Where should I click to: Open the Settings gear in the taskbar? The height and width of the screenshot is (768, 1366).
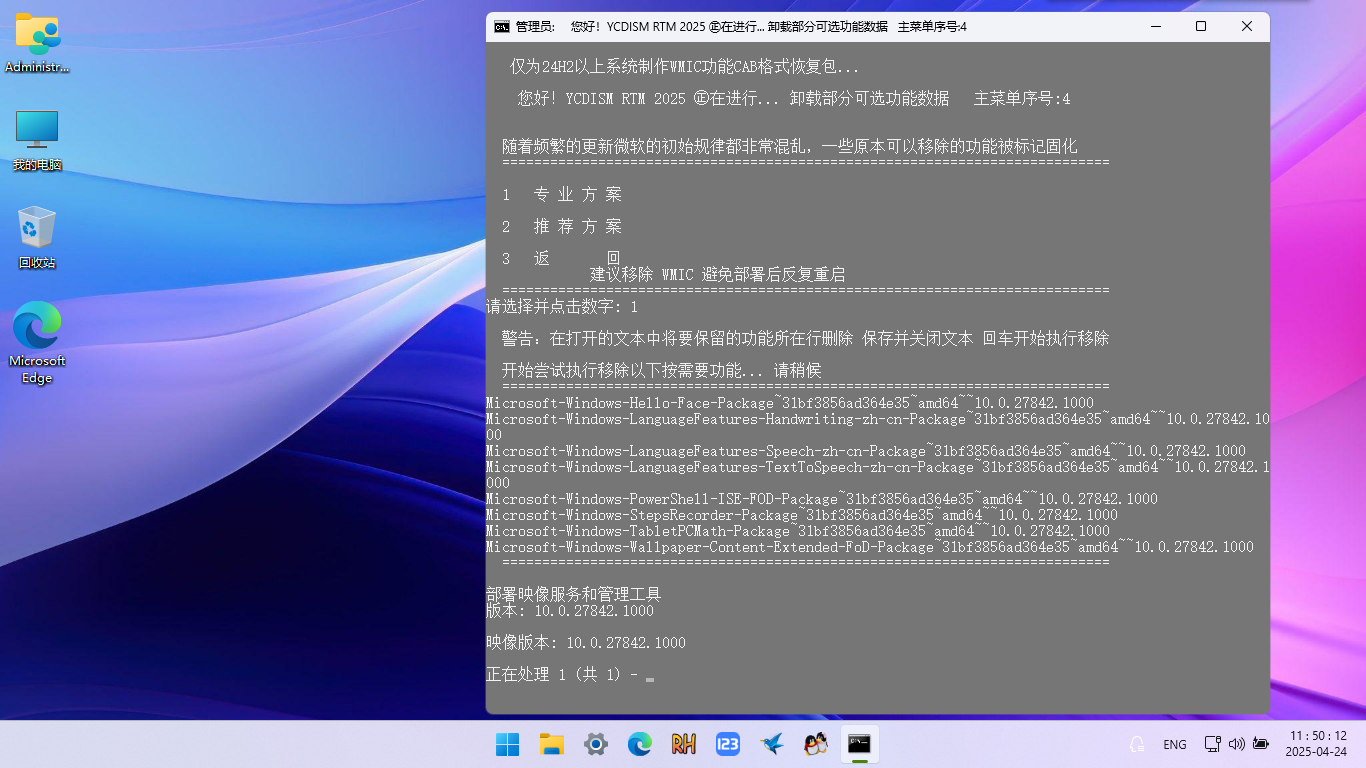pyautogui.click(x=596, y=744)
